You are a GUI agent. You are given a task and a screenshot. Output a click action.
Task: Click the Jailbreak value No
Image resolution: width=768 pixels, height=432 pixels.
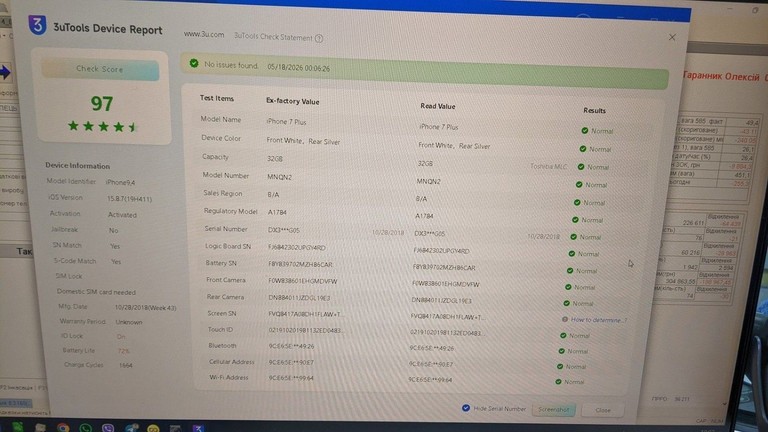click(x=114, y=230)
